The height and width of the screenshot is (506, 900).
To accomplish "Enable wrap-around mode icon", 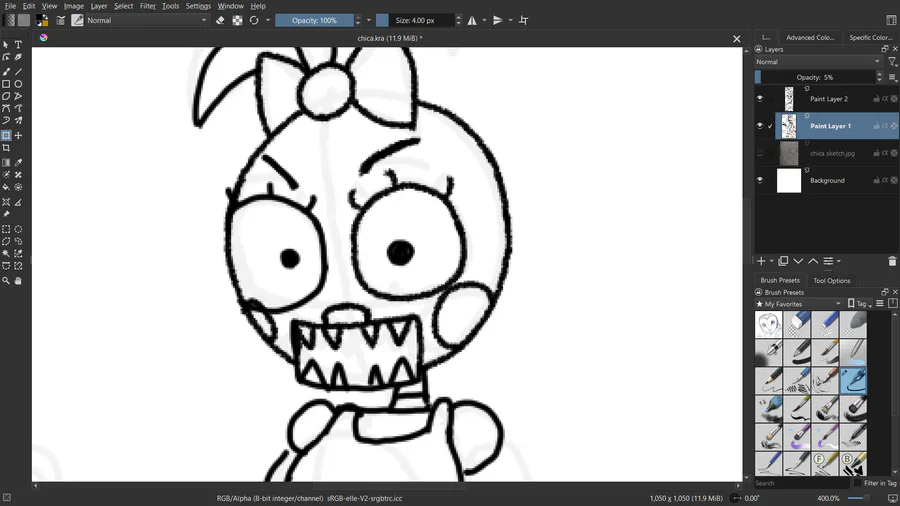I will (523, 20).
